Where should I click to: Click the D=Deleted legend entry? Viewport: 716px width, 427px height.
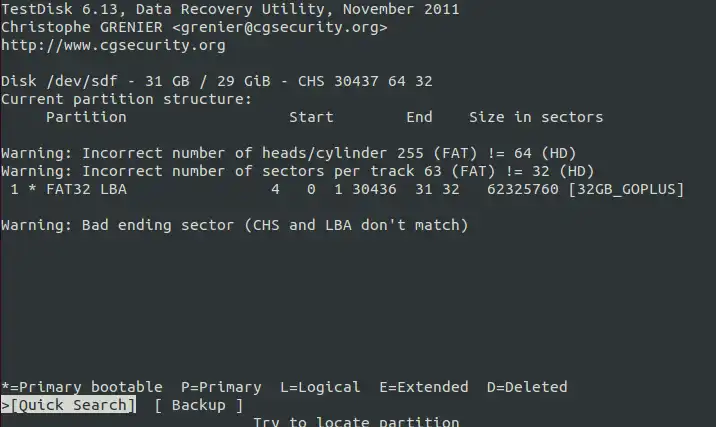point(527,387)
